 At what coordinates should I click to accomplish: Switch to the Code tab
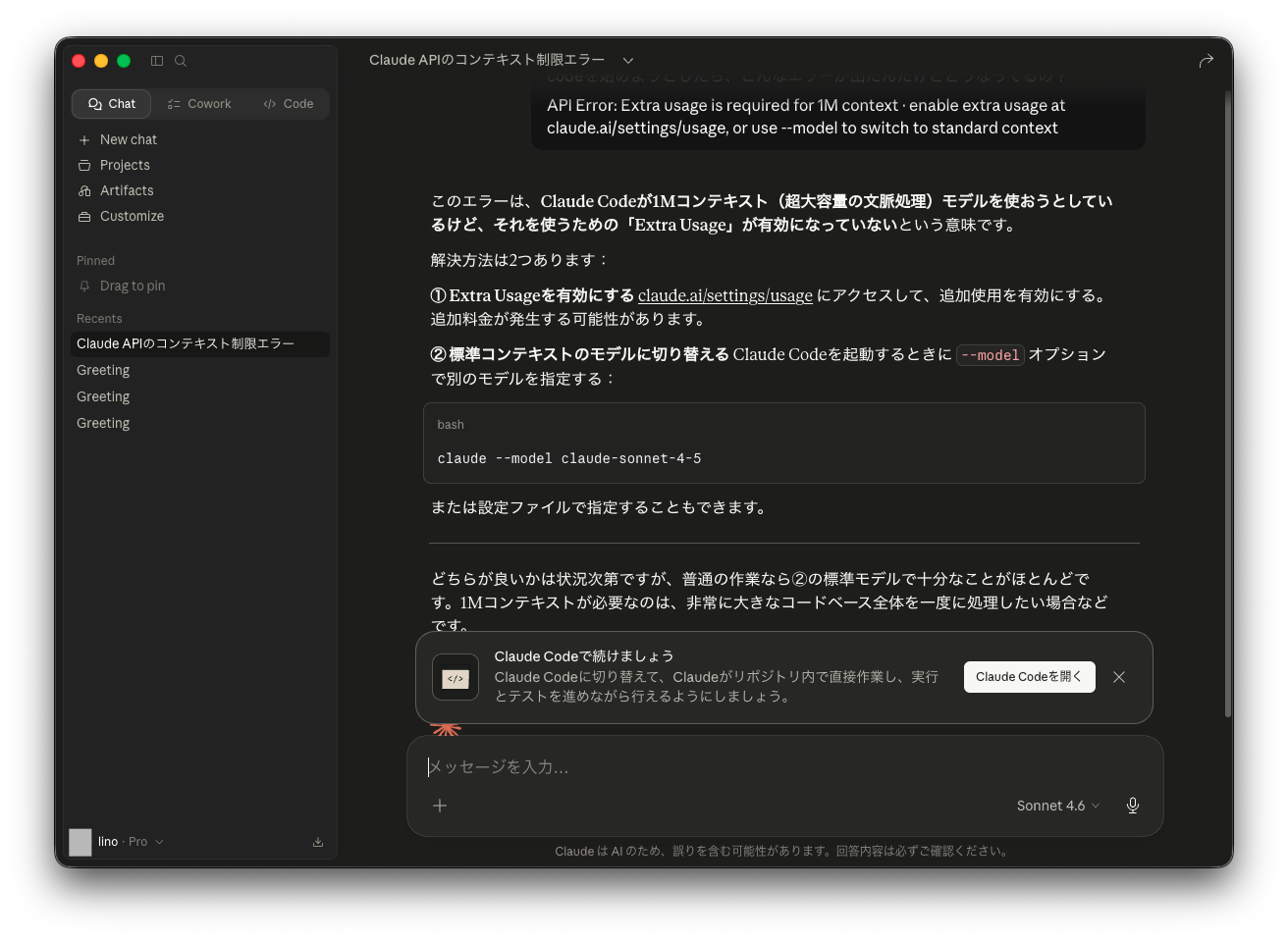pyautogui.click(x=289, y=104)
